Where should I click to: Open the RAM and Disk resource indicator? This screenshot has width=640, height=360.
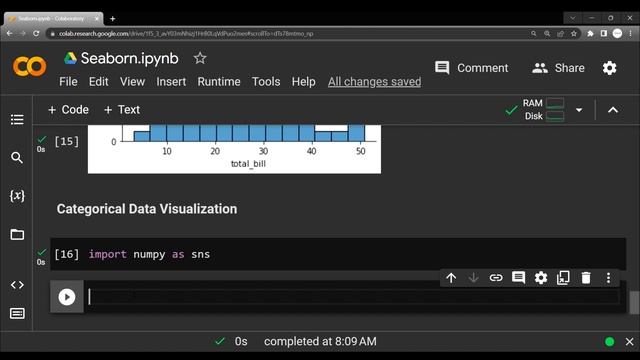543,109
